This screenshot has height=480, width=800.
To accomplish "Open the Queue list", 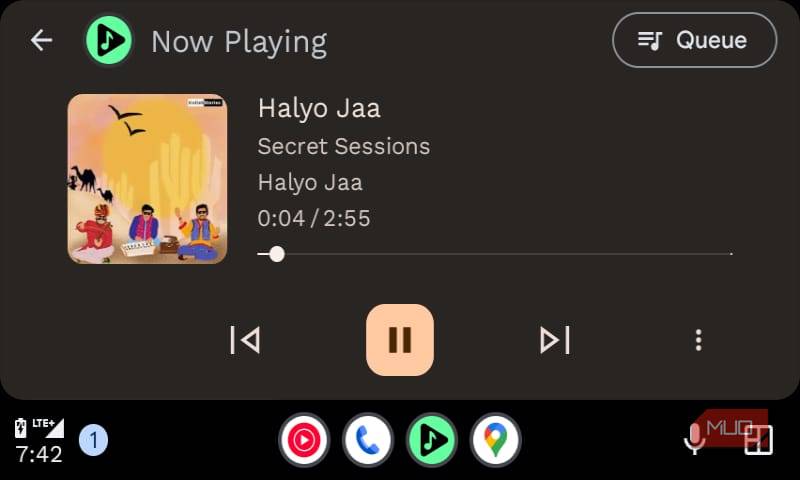I will [694, 40].
